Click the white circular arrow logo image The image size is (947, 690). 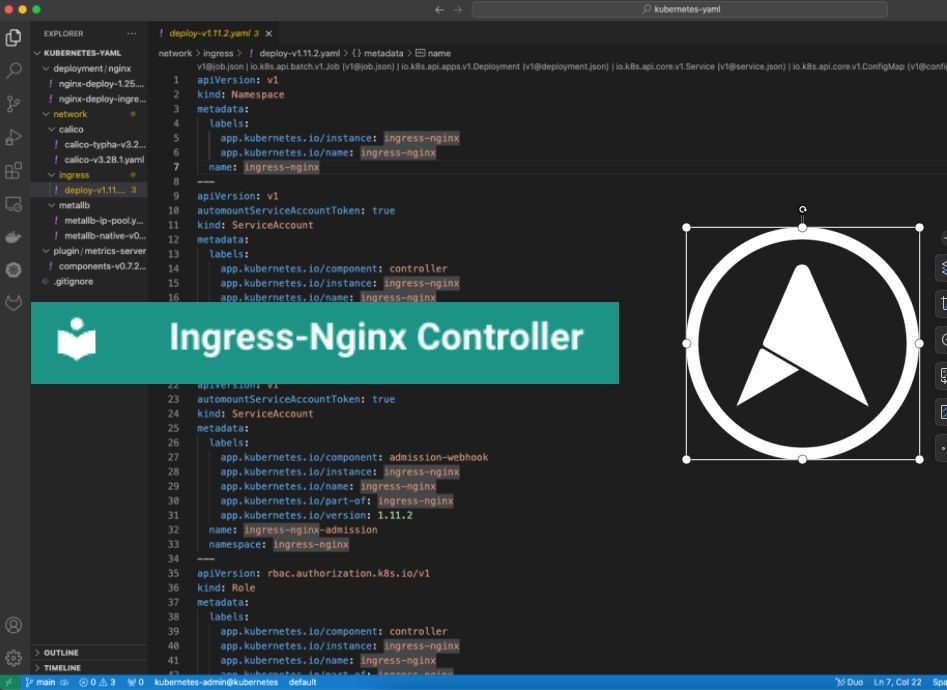point(803,343)
